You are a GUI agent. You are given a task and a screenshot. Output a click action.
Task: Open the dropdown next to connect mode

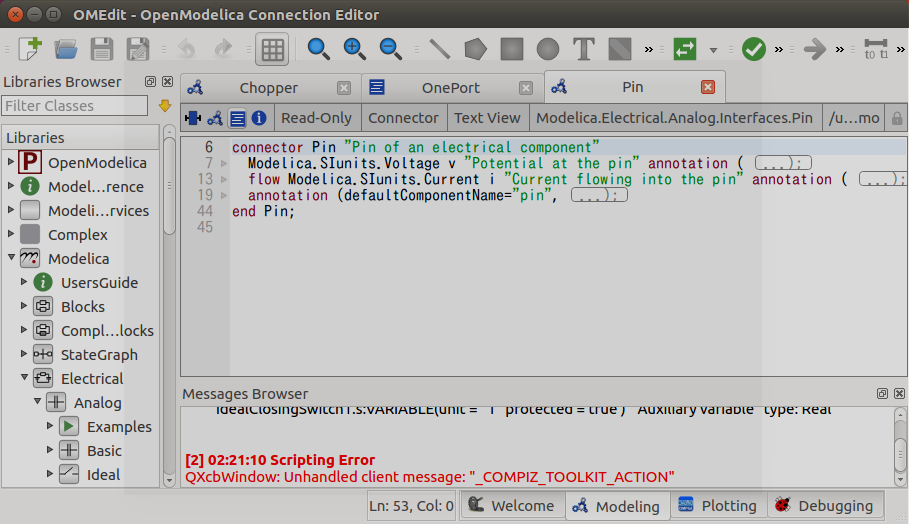pyautogui.click(x=713, y=50)
